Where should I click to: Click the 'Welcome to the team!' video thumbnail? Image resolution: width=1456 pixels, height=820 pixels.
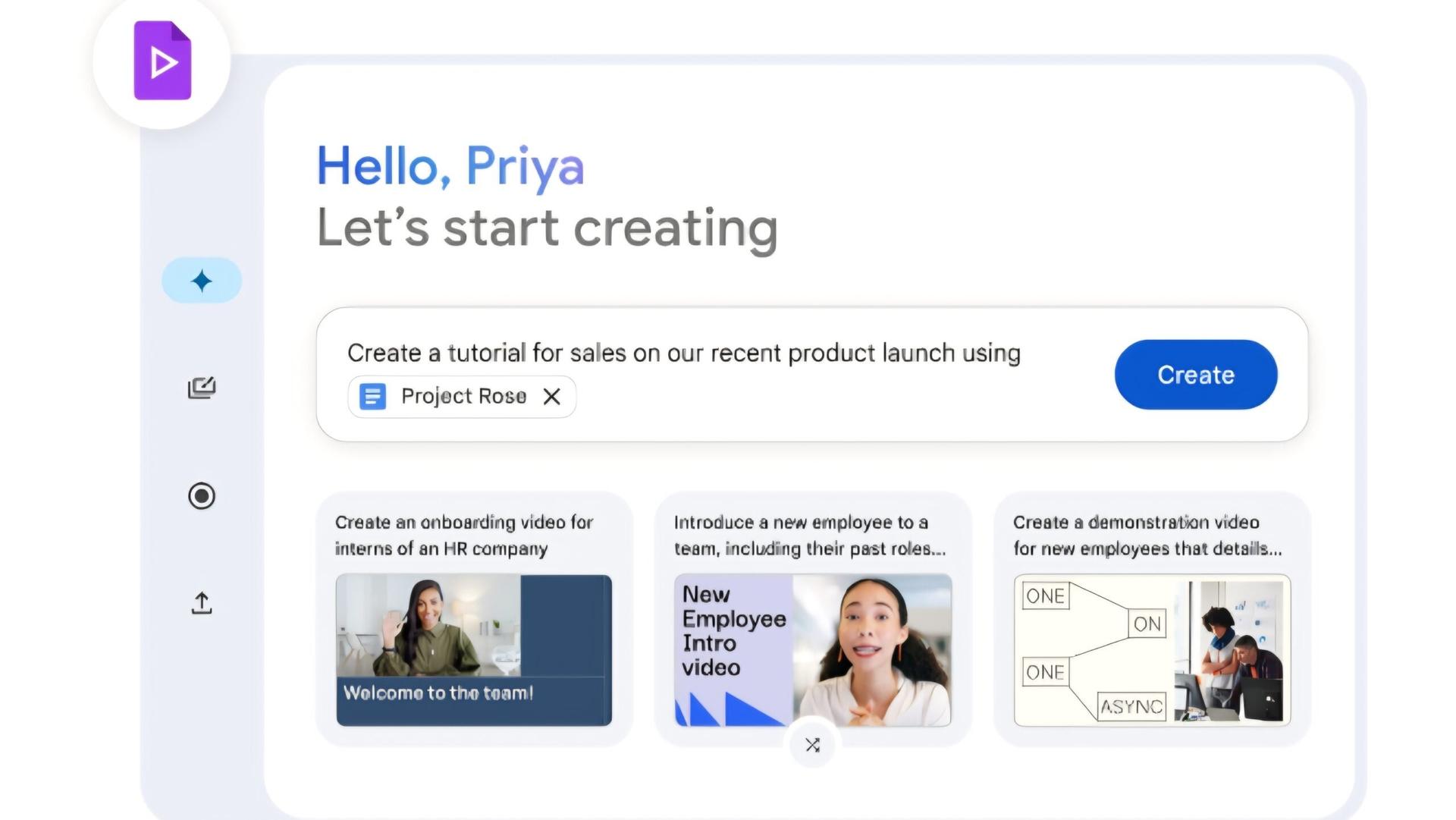coord(474,649)
